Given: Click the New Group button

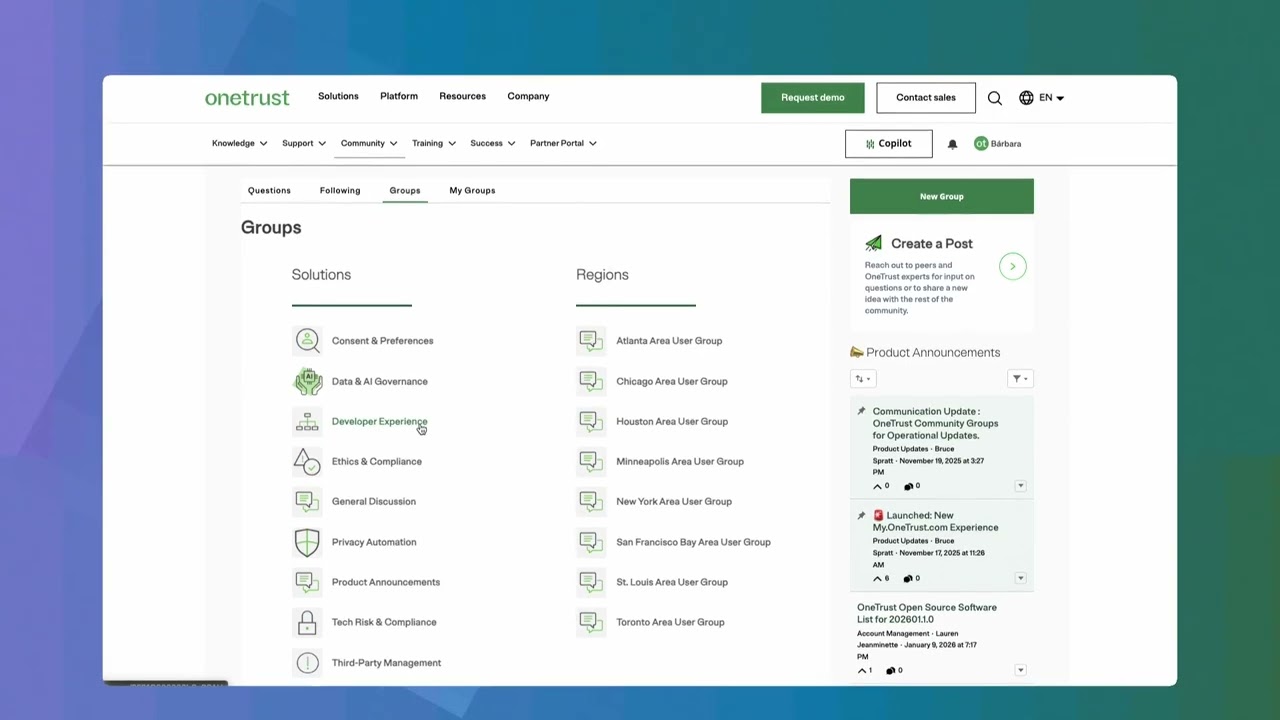Looking at the screenshot, I should click(942, 196).
